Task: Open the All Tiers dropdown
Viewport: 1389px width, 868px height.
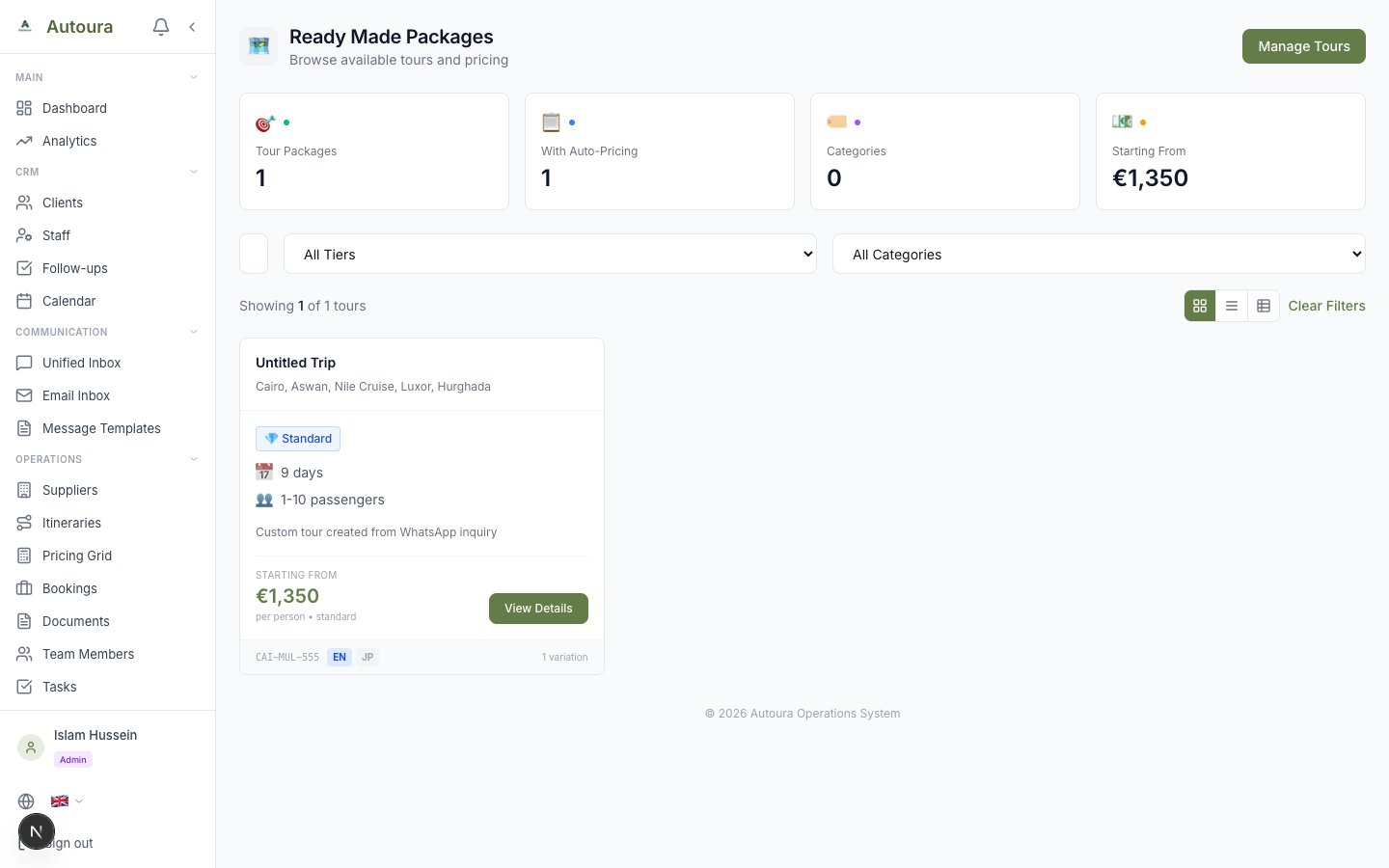Action: coord(550,254)
